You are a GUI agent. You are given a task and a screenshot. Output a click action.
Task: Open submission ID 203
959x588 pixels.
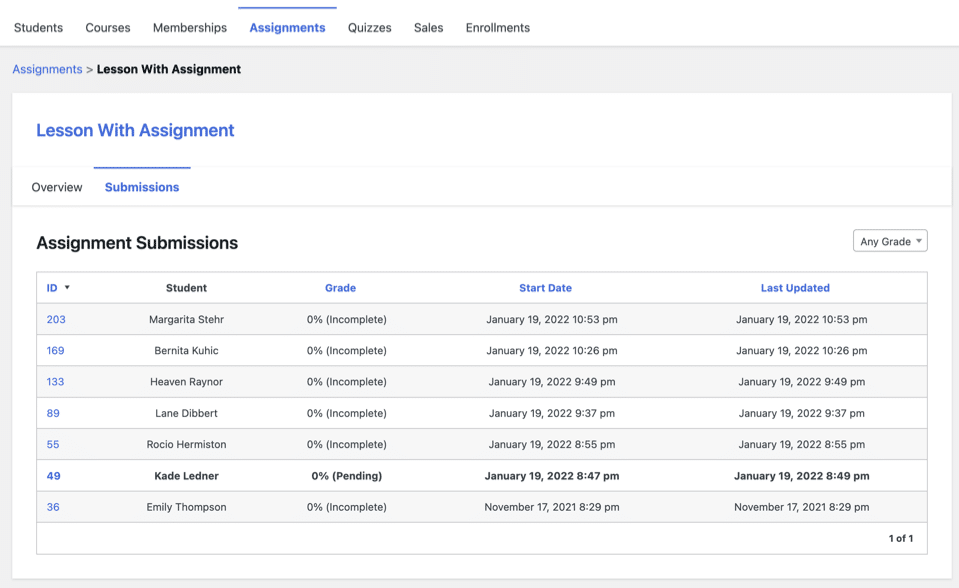click(56, 319)
